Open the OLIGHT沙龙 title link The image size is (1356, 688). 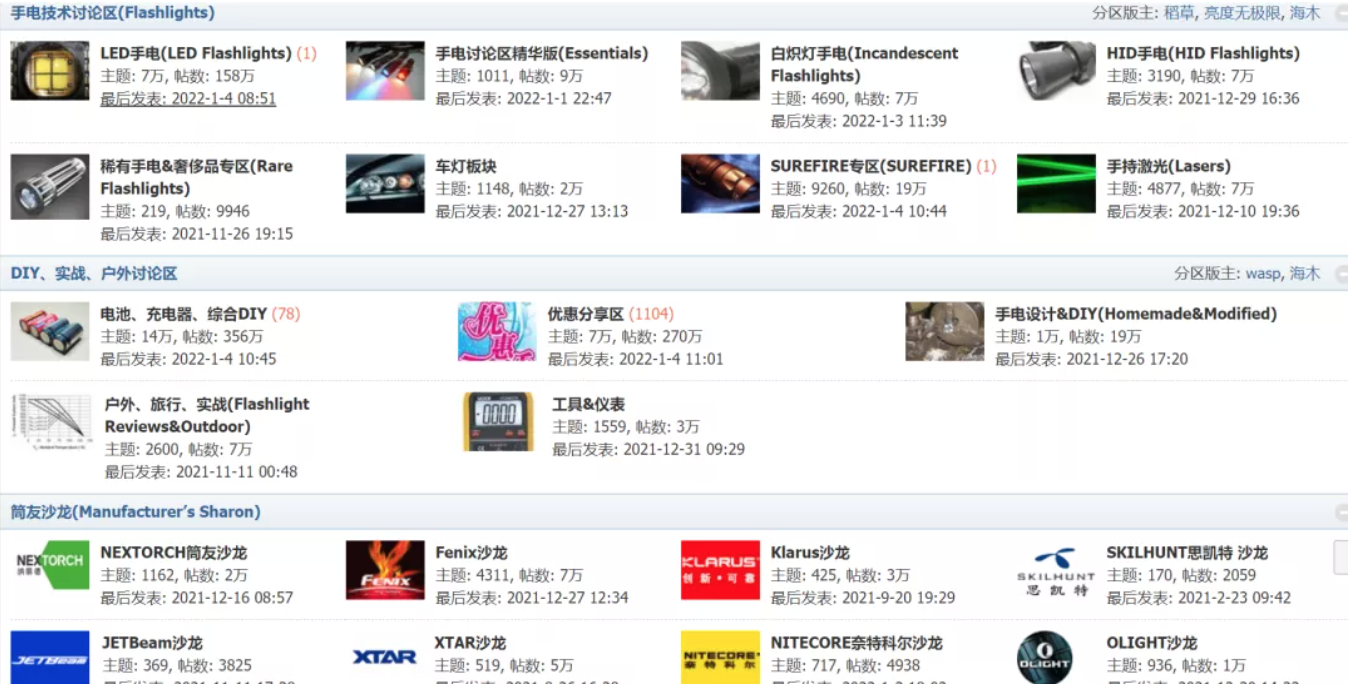point(1152,643)
